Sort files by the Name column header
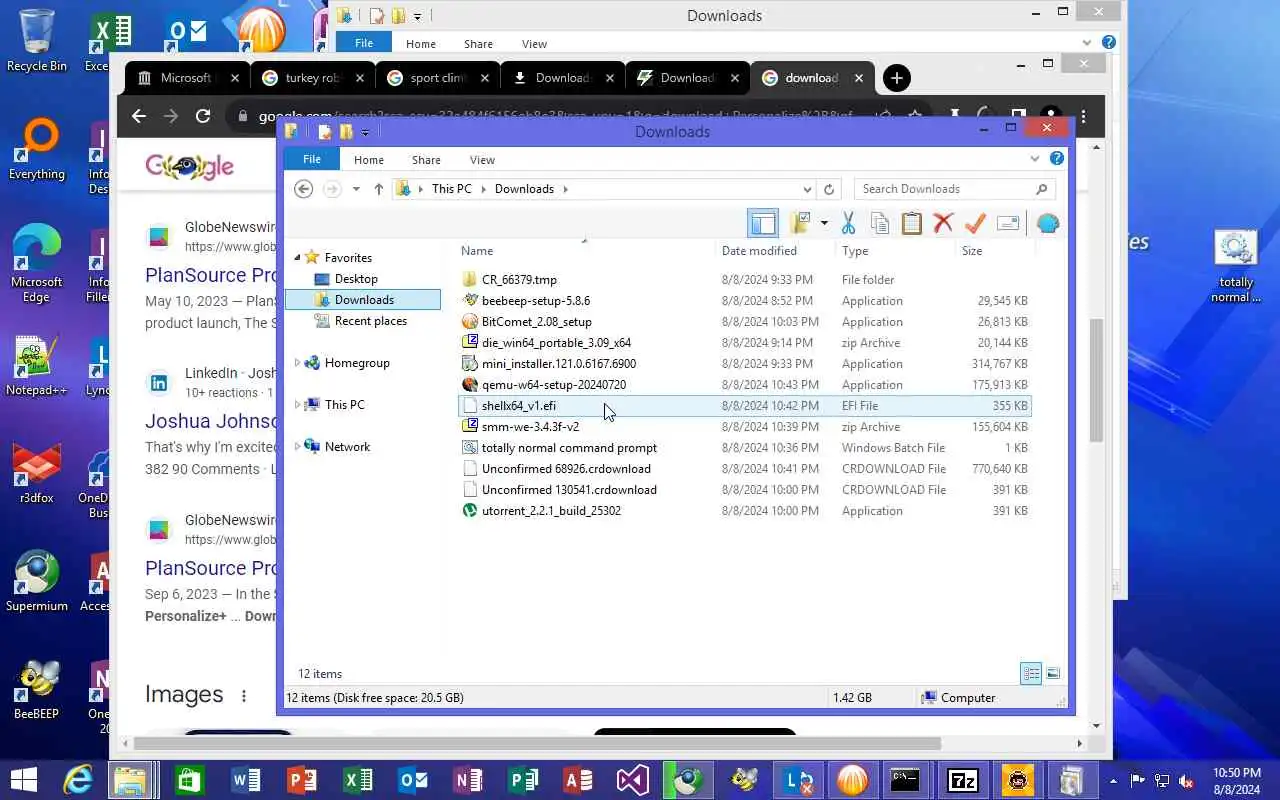Image resolution: width=1280 pixels, height=800 pixels. [586, 251]
